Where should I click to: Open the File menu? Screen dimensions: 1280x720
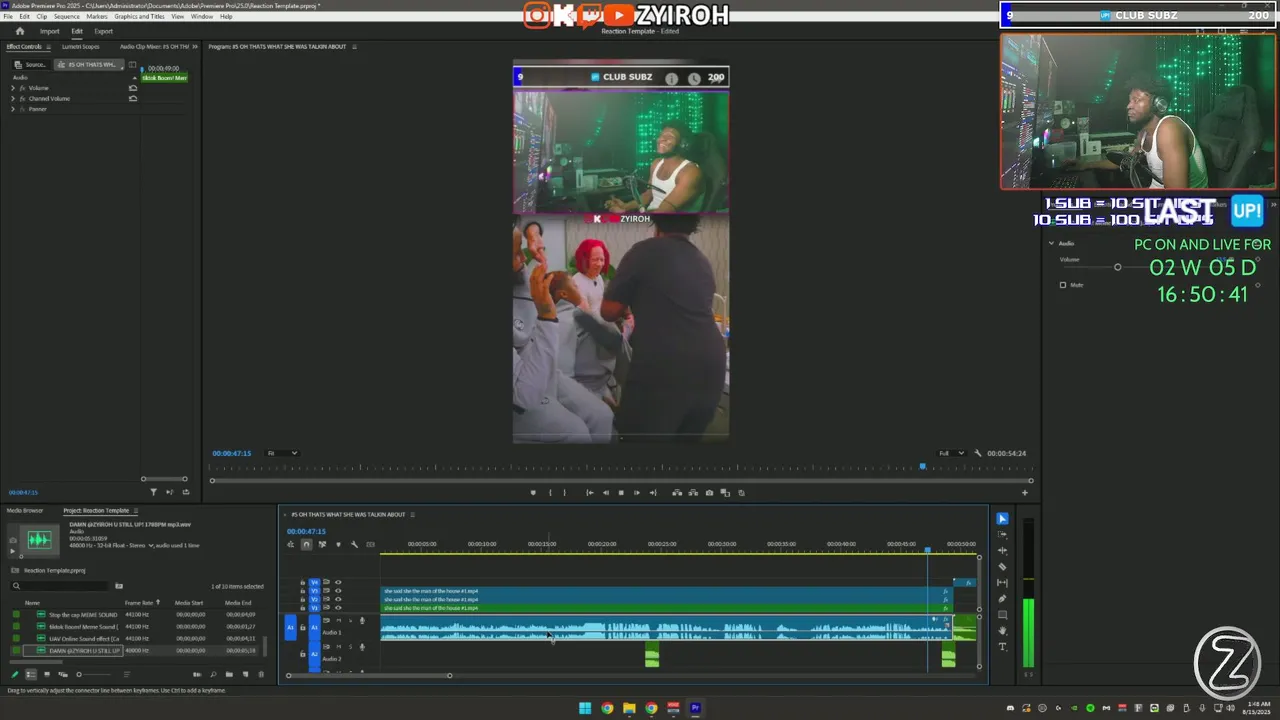coord(8,17)
